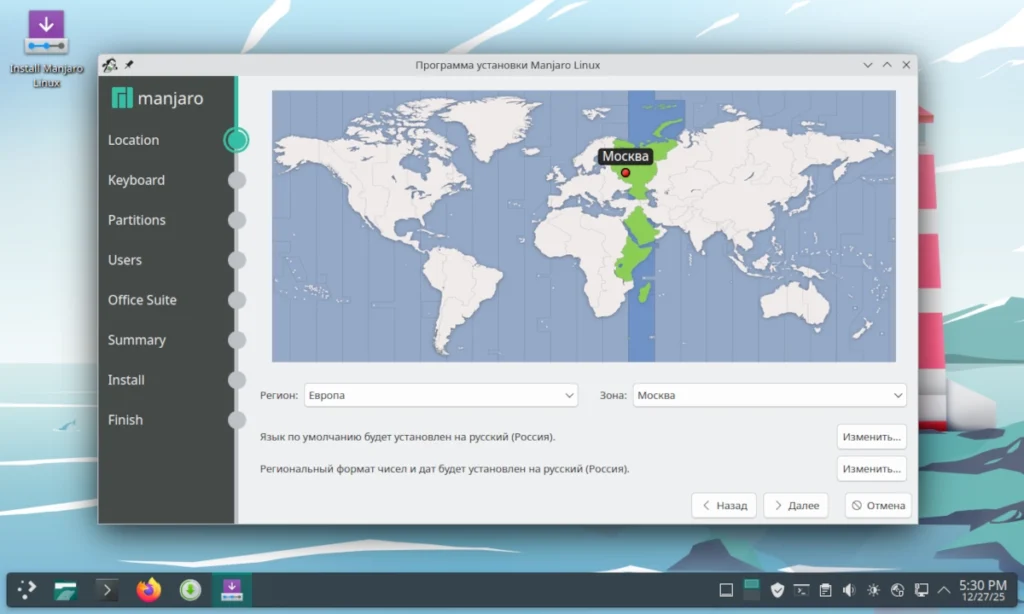Show hidden system tray icons arrow
1024x614 pixels.
pyautogui.click(x=944, y=590)
